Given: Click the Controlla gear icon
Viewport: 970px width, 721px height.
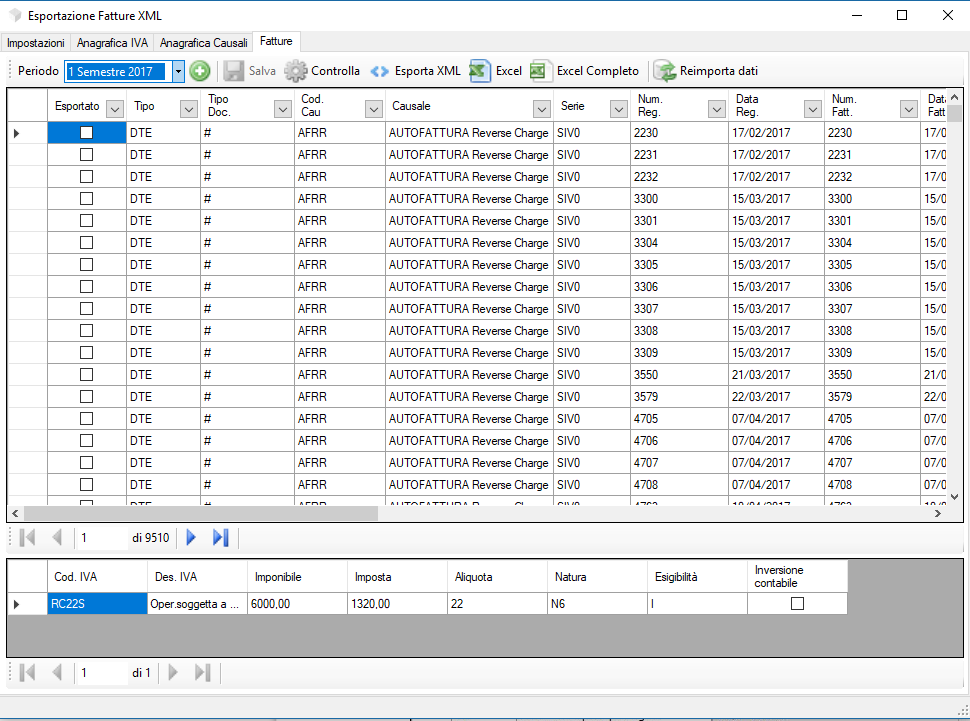Looking at the screenshot, I should click(296, 71).
